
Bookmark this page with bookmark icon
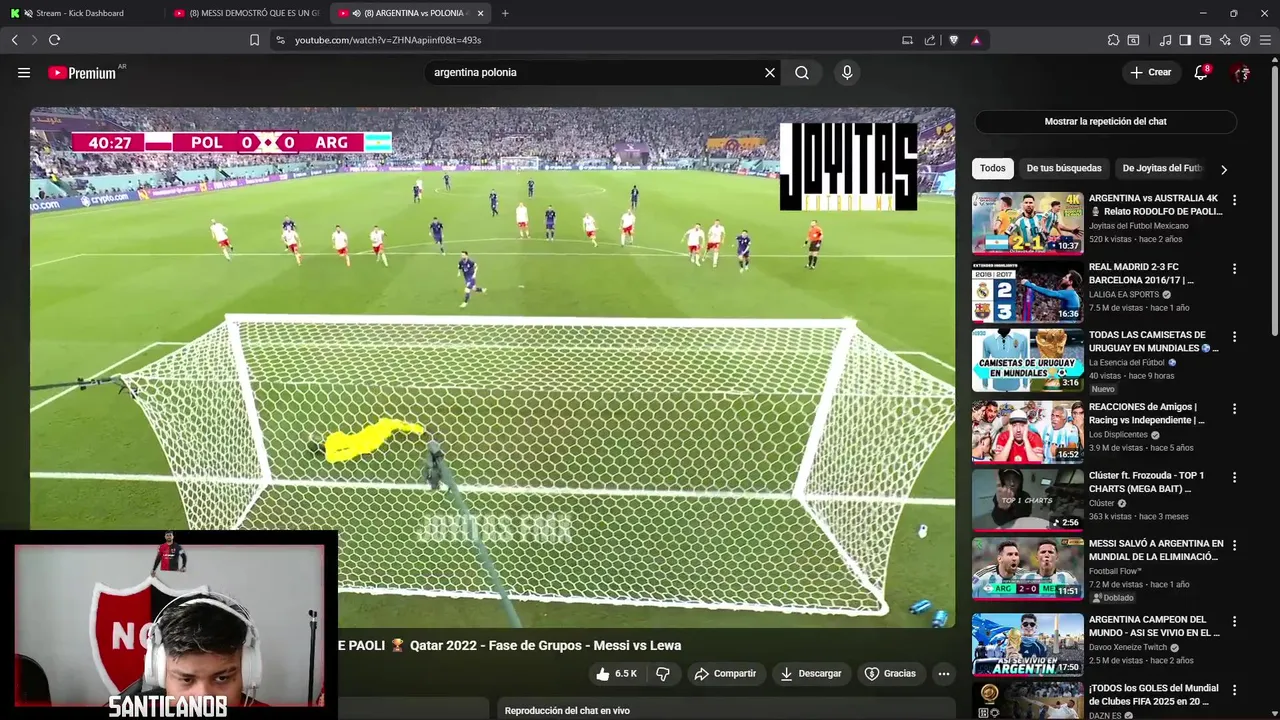coord(254,40)
